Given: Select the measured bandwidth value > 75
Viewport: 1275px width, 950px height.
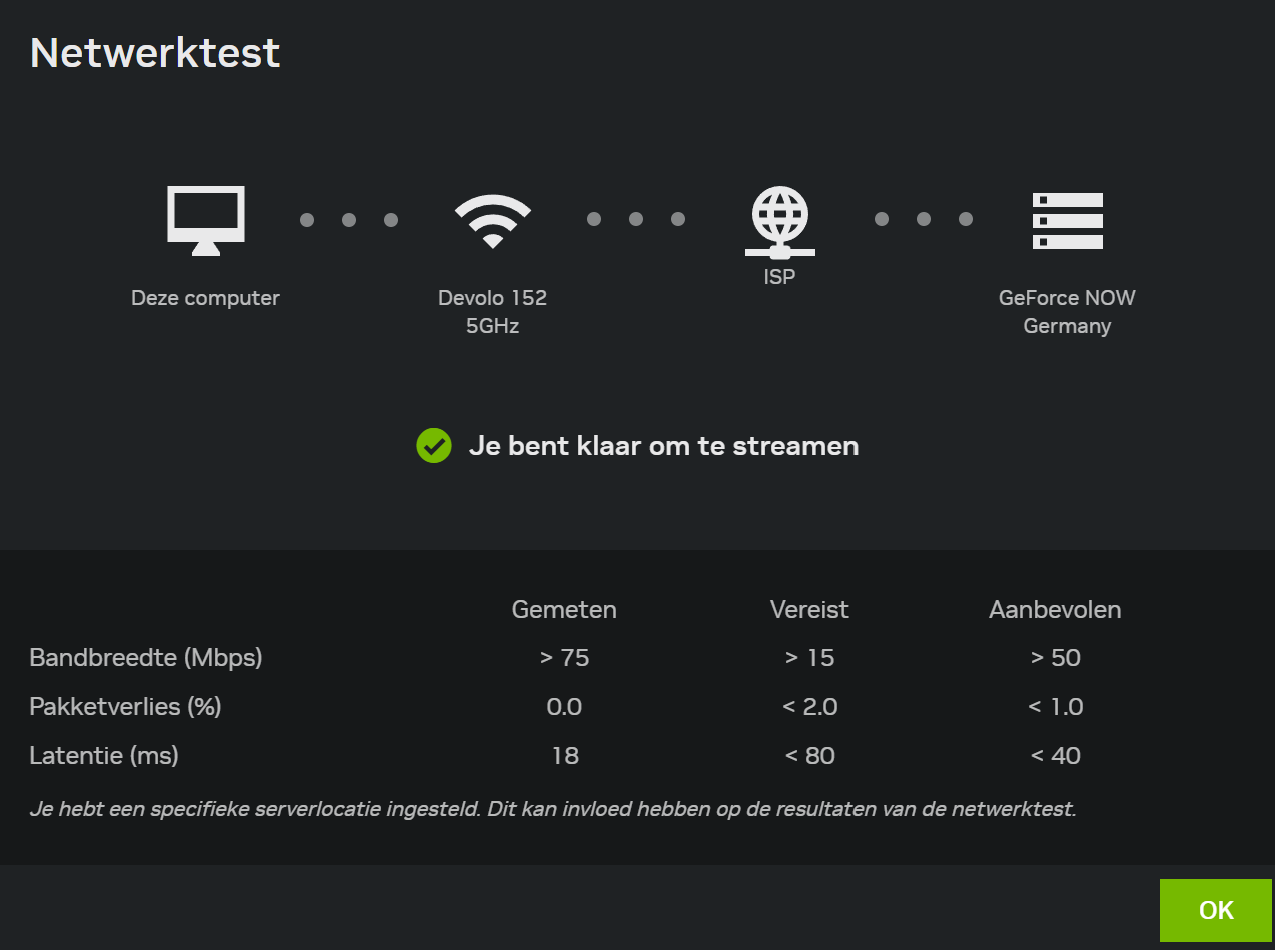Looking at the screenshot, I should [x=564, y=658].
